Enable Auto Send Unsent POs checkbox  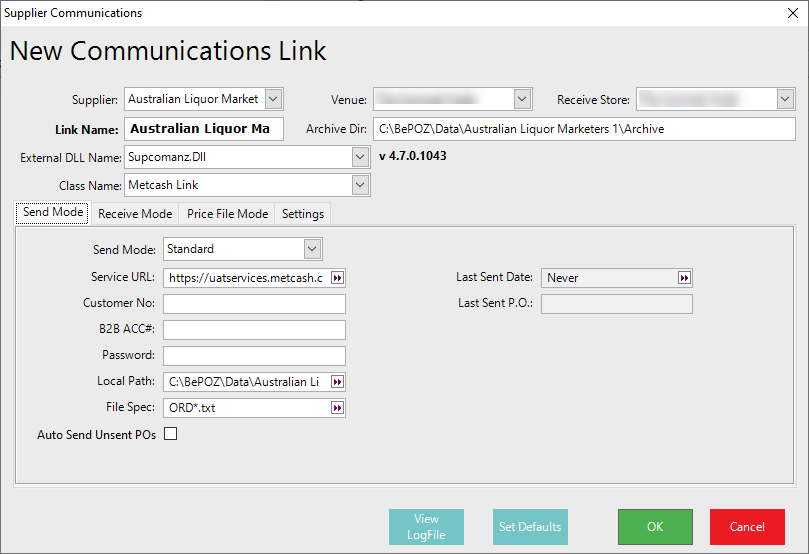pos(170,434)
